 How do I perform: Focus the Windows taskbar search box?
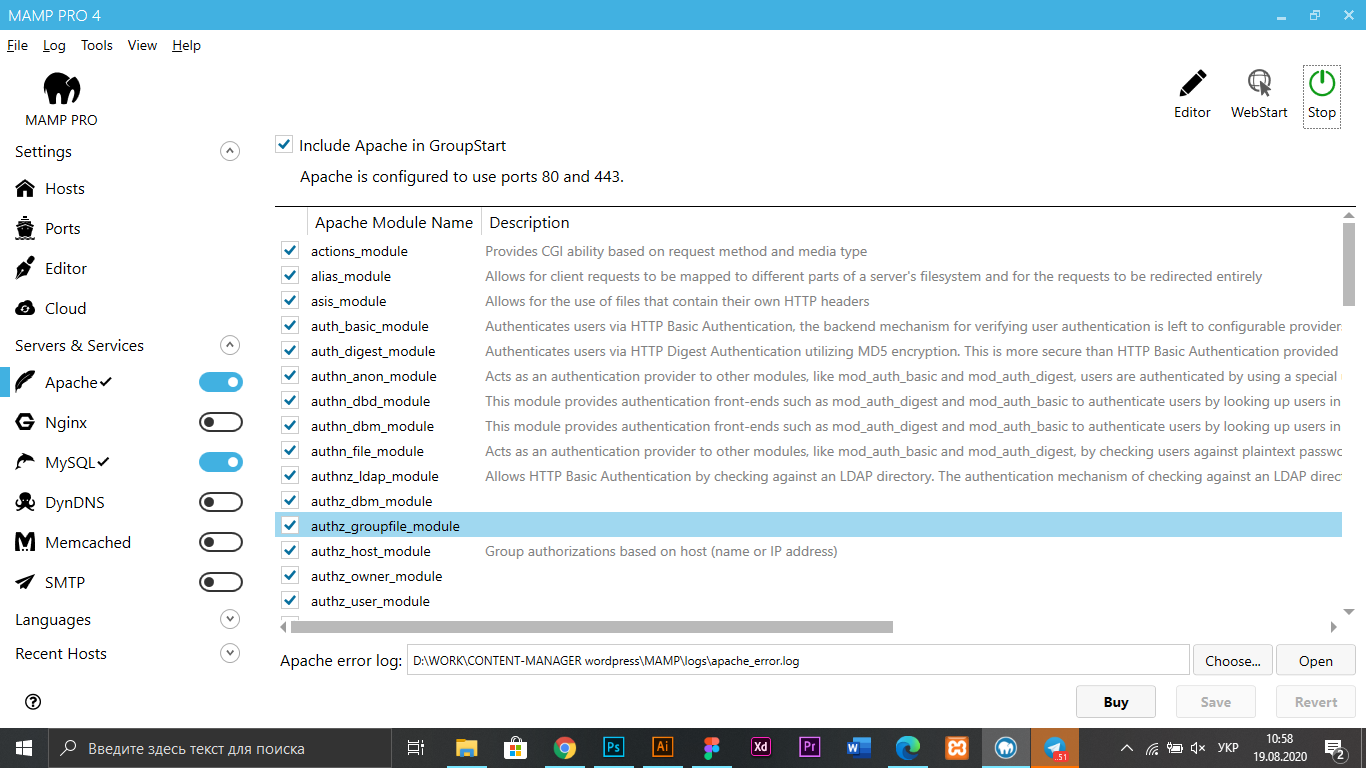click(x=220, y=748)
